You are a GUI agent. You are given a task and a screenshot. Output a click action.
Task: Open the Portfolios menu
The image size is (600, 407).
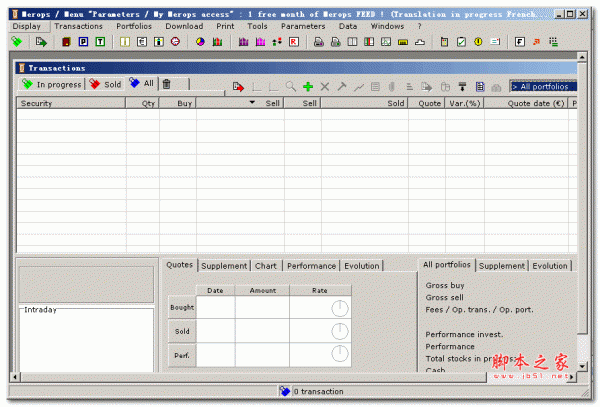(x=134, y=26)
